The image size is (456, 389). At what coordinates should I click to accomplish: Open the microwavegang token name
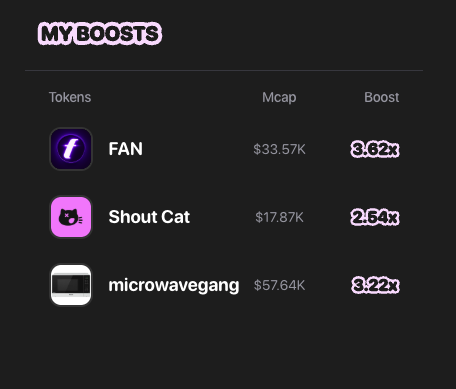pyautogui.click(x=174, y=286)
